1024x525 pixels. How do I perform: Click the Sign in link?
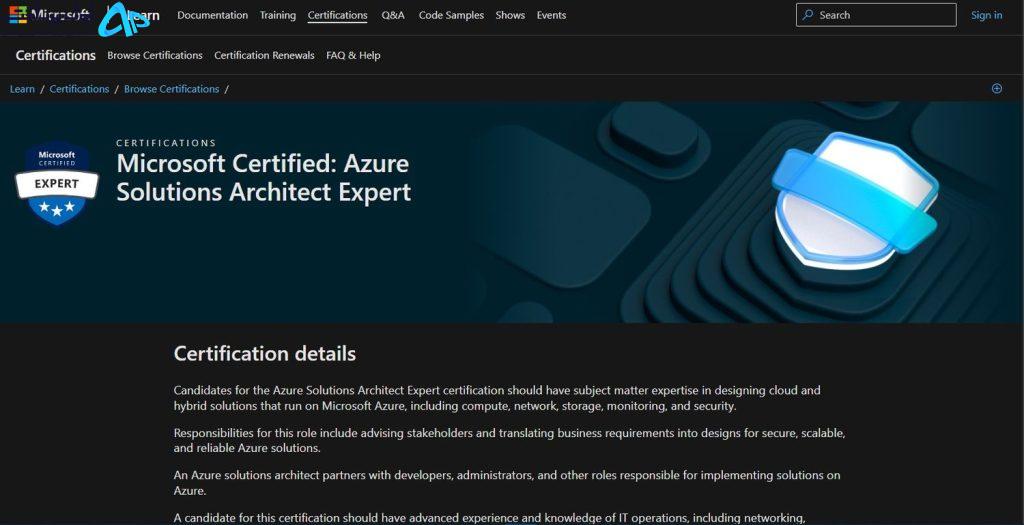pyautogui.click(x=986, y=15)
